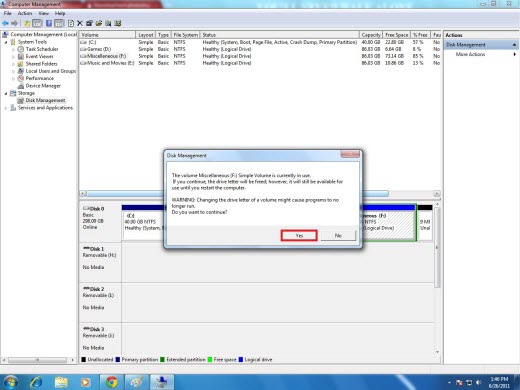Click the (C:) 40.00 GB NTFS partition block

[x=143, y=222]
